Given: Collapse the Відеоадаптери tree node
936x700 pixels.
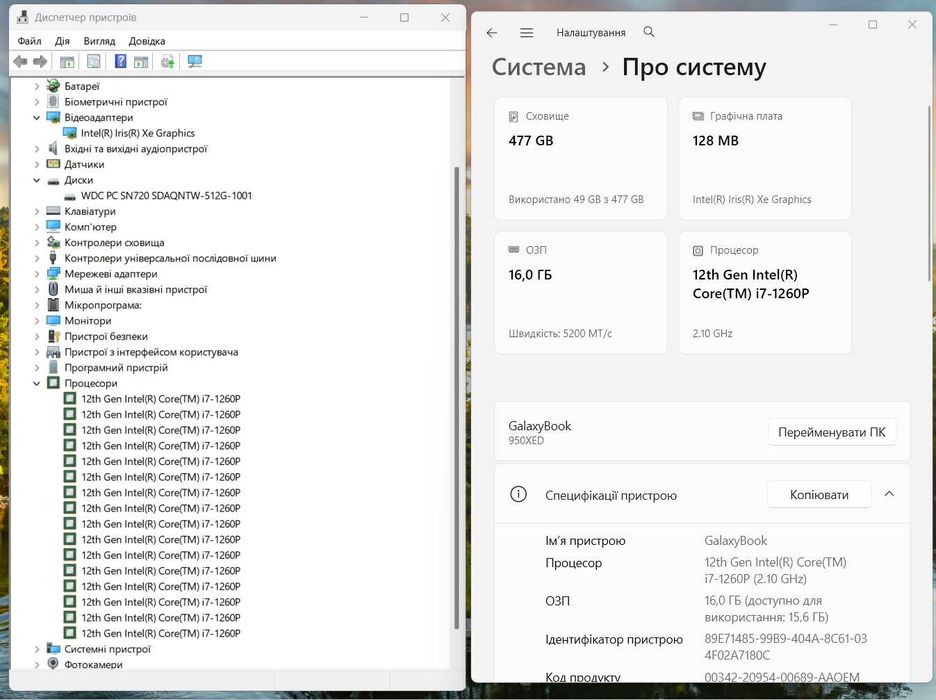Looking at the screenshot, I should click(36, 118).
